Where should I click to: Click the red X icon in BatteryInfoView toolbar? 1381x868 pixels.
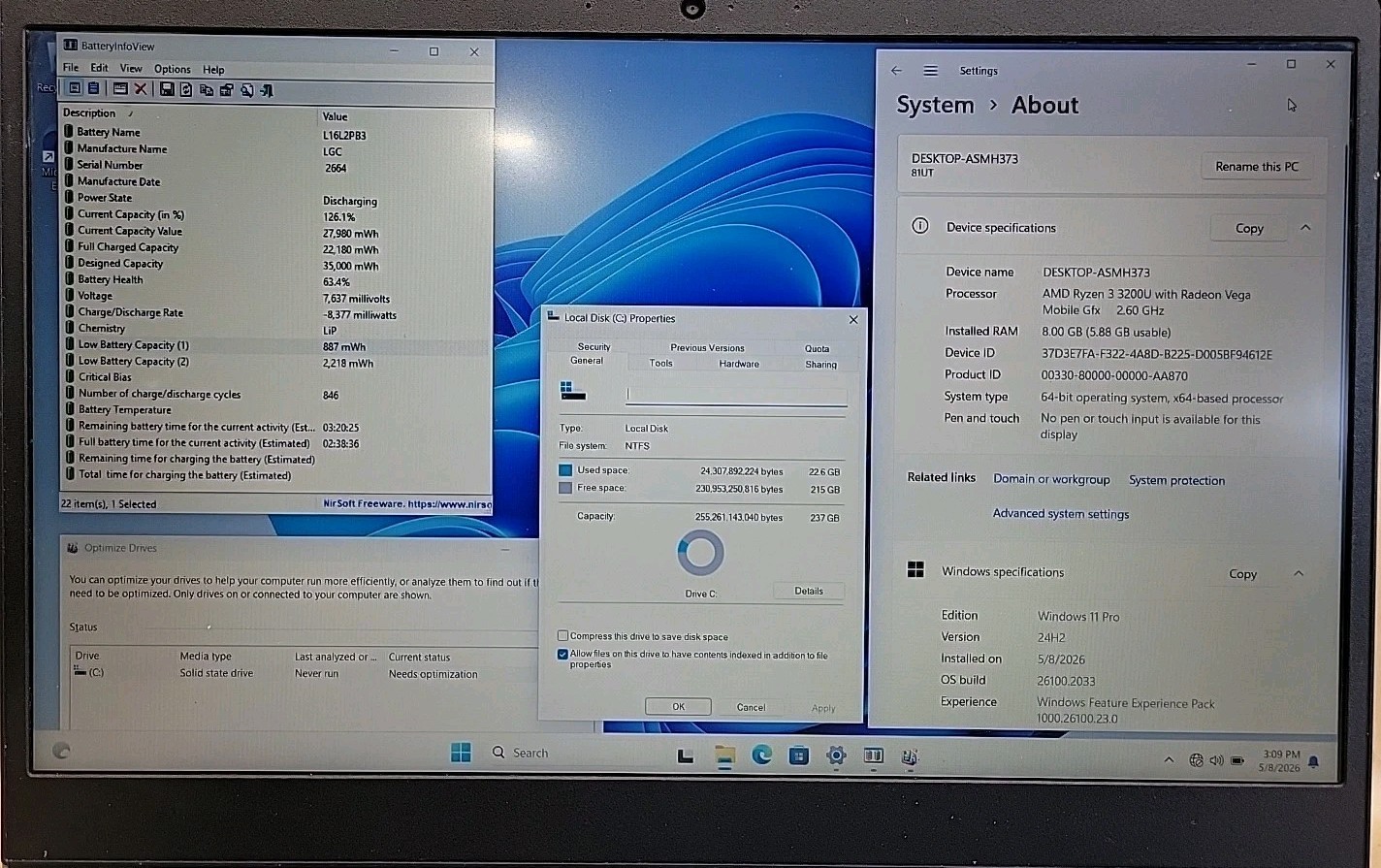[x=141, y=89]
